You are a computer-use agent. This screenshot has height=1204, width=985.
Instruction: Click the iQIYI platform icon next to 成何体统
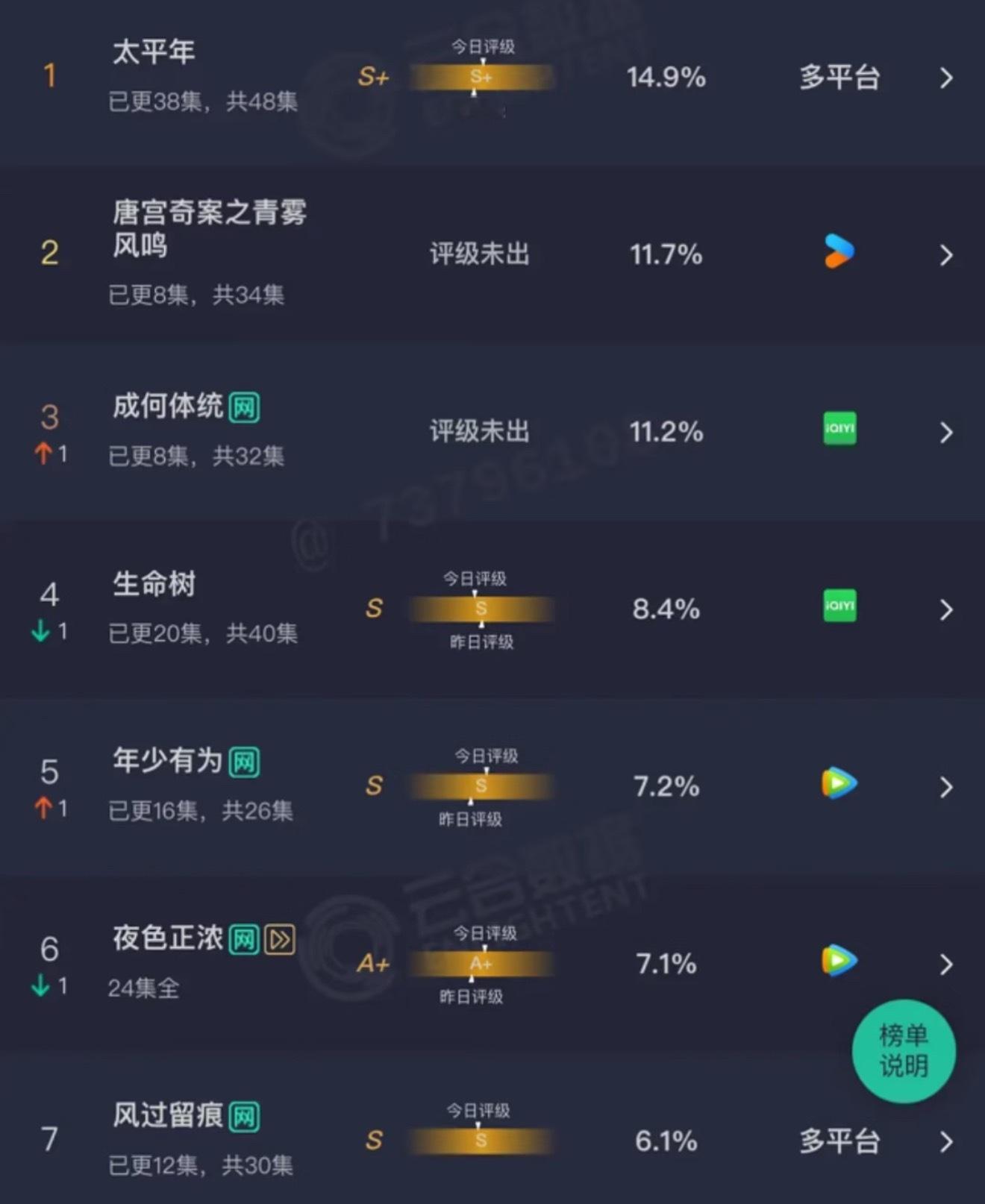[839, 427]
